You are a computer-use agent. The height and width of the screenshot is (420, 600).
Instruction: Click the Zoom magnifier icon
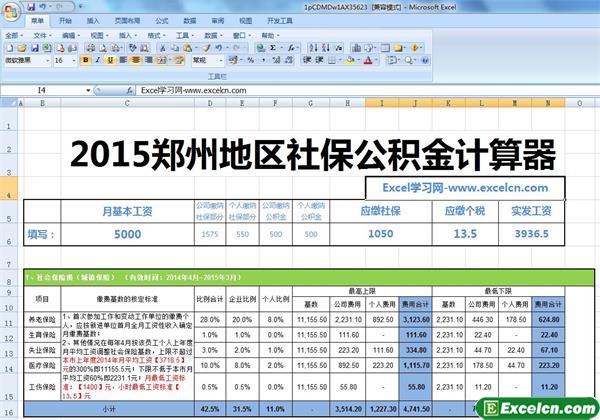coord(408,60)
